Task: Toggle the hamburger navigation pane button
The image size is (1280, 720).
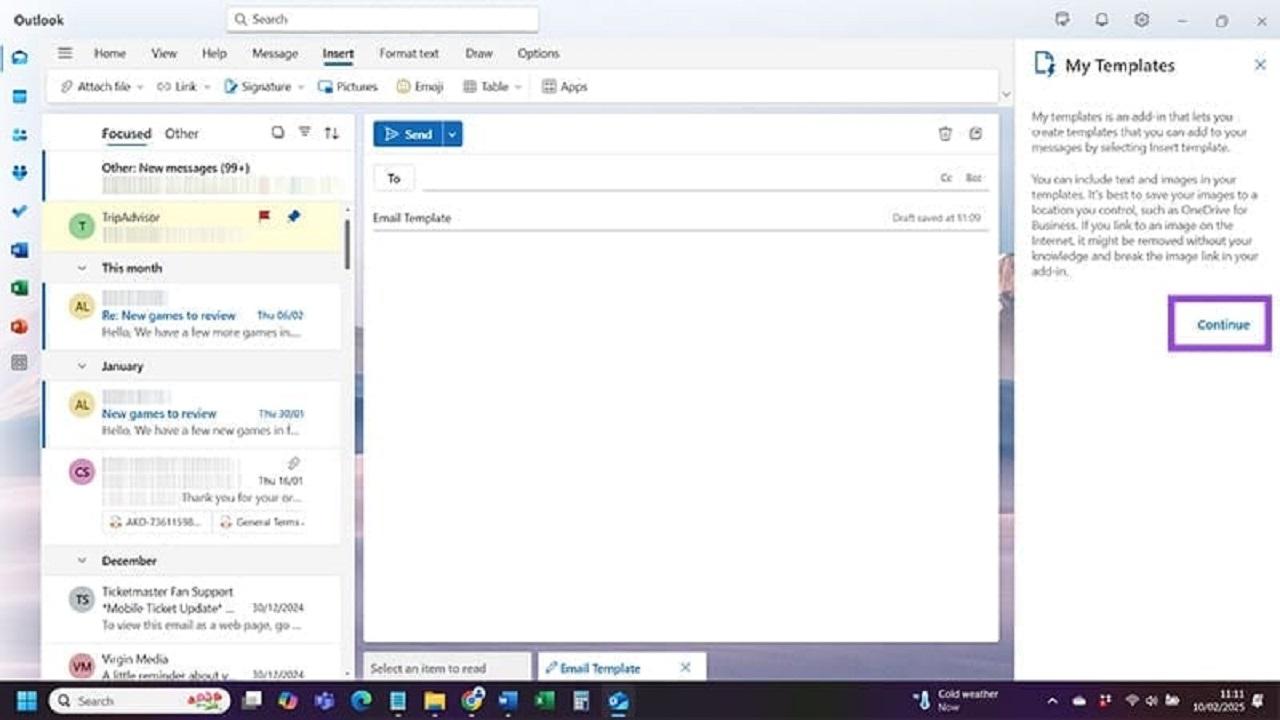Action: [65, 54]
